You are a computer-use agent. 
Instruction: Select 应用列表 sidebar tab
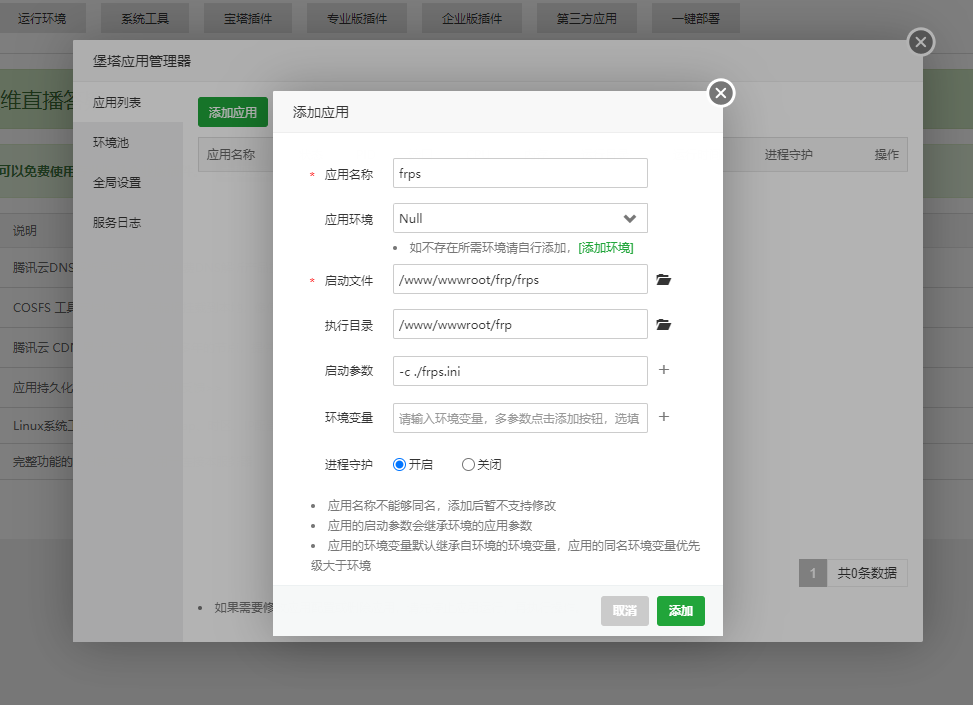[x=117, y=103]
